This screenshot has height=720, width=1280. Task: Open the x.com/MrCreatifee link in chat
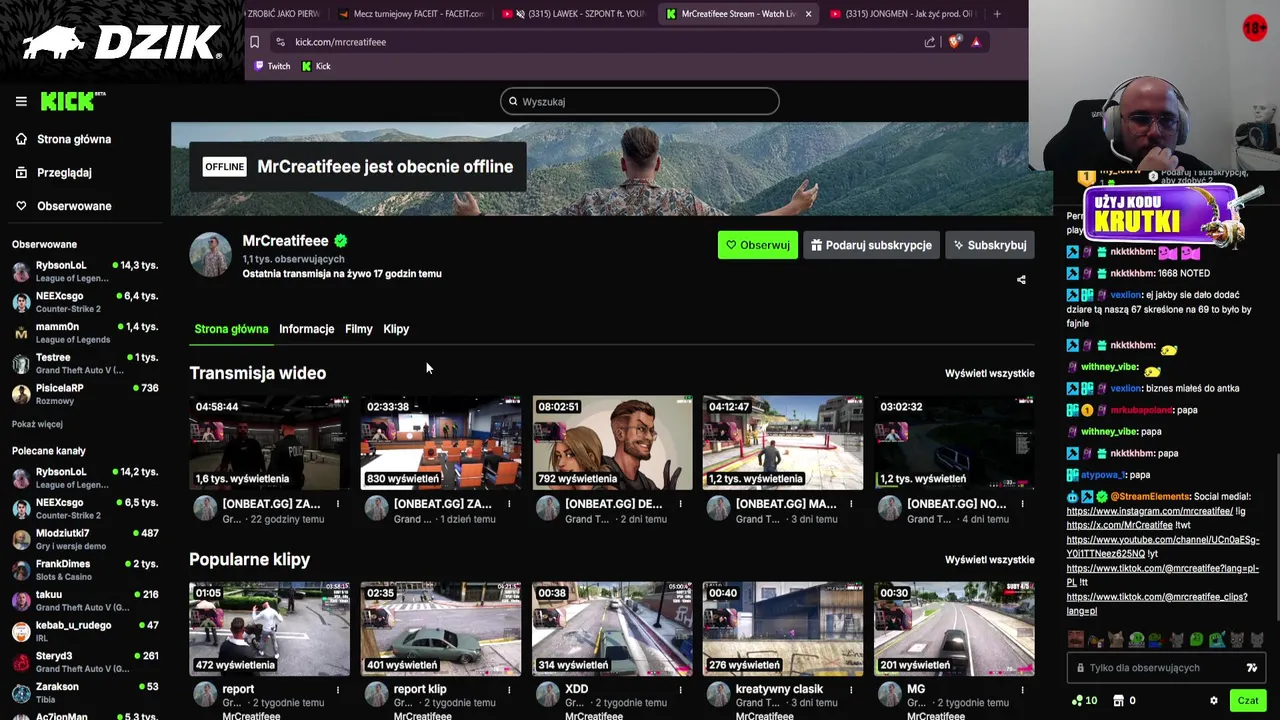[1119, 525]
